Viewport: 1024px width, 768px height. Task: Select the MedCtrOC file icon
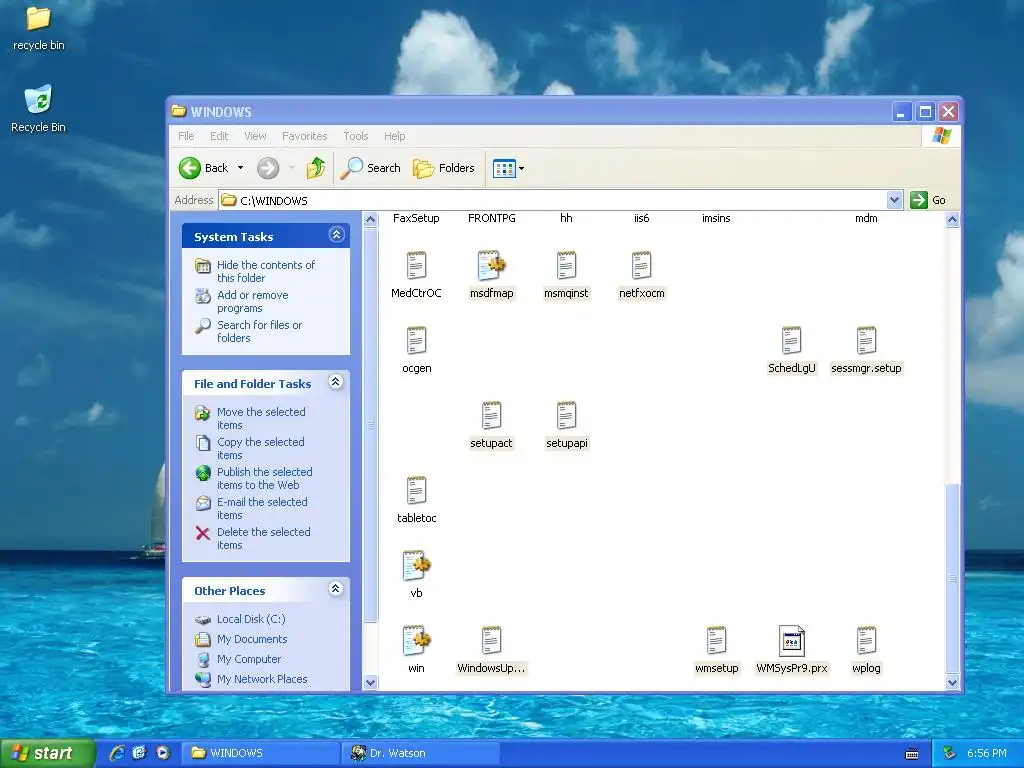(416, 266)
